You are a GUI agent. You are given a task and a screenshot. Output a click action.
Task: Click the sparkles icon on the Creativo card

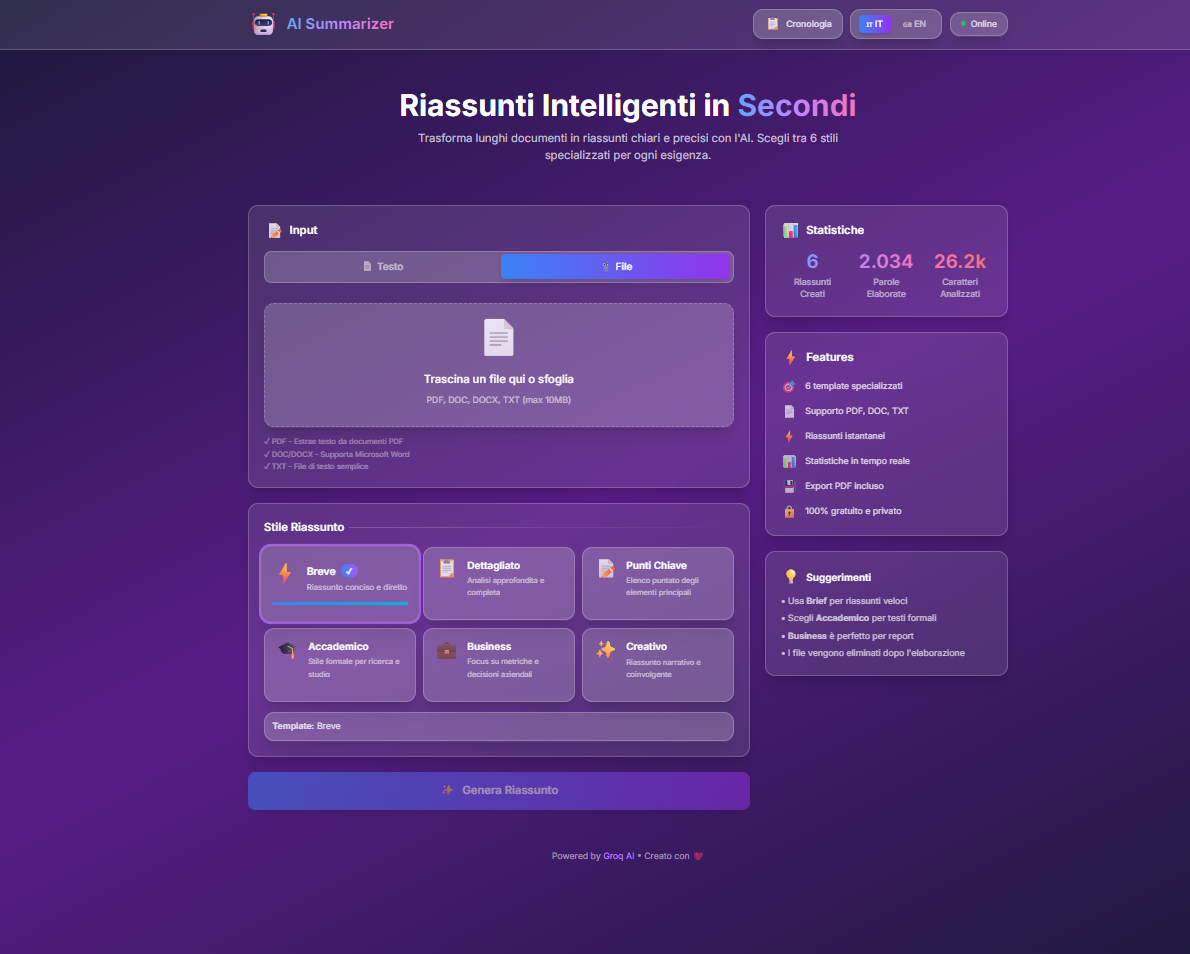(604, 651)
